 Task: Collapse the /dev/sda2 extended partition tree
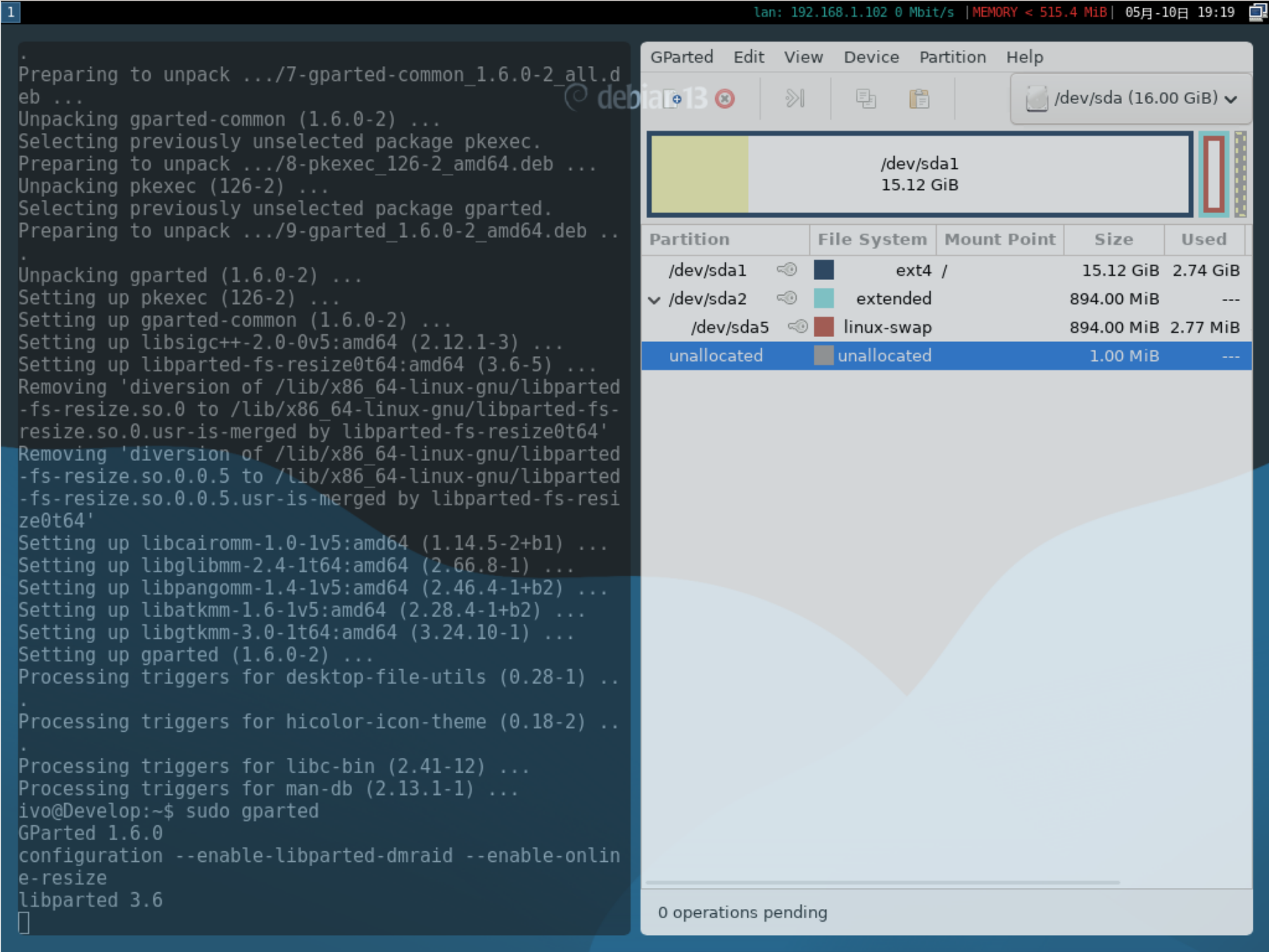[x=654, y=300]
